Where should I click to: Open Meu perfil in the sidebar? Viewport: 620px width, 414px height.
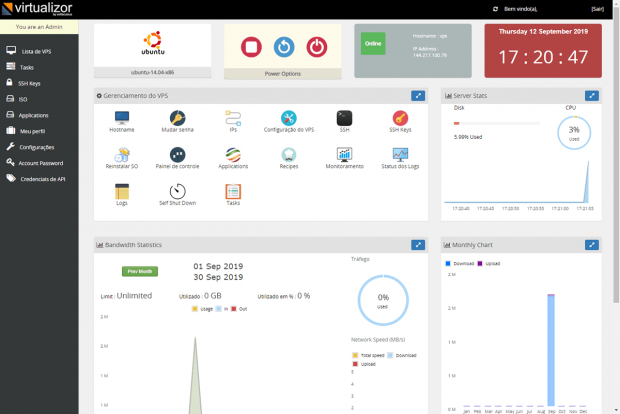pyautogui.click(x=32, y=131)
